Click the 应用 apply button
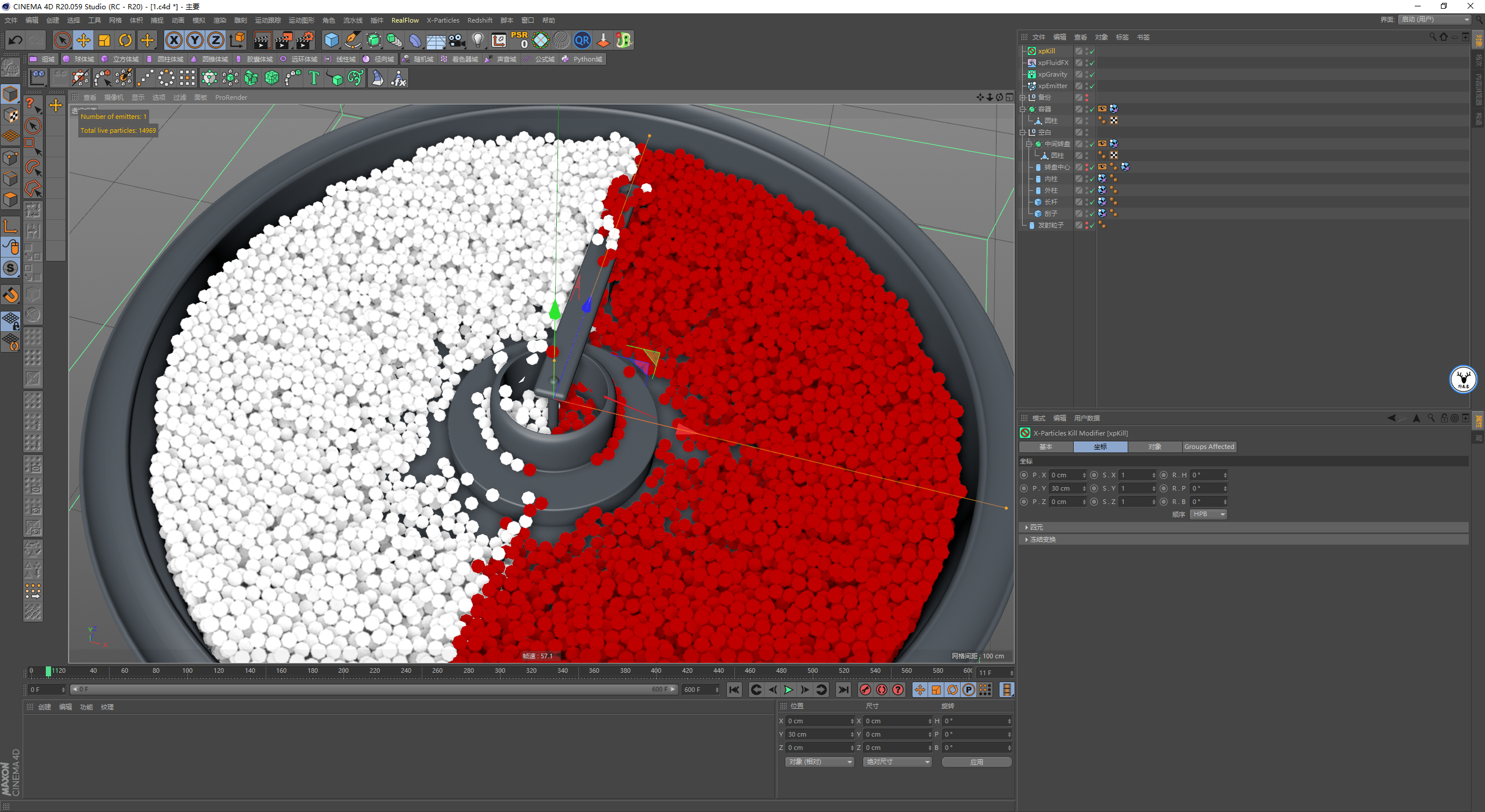 click(977, 762)
